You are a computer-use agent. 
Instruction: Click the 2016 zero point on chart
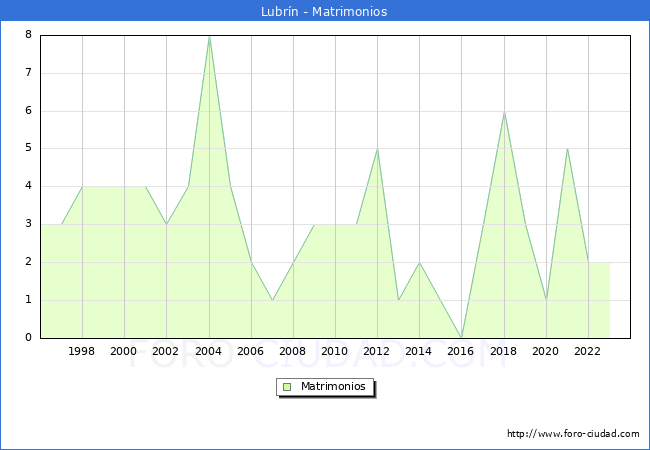coord(461,337)
